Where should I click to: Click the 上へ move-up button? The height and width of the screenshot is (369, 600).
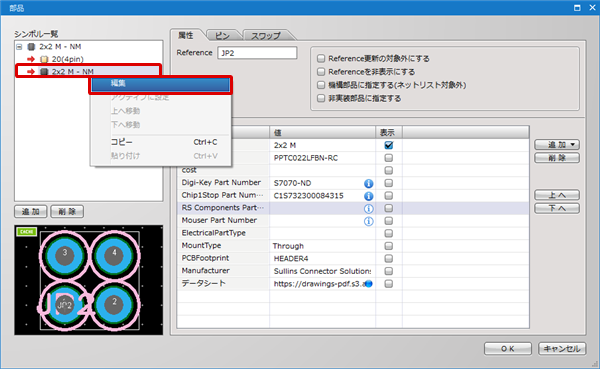click(x=557, y=195)
